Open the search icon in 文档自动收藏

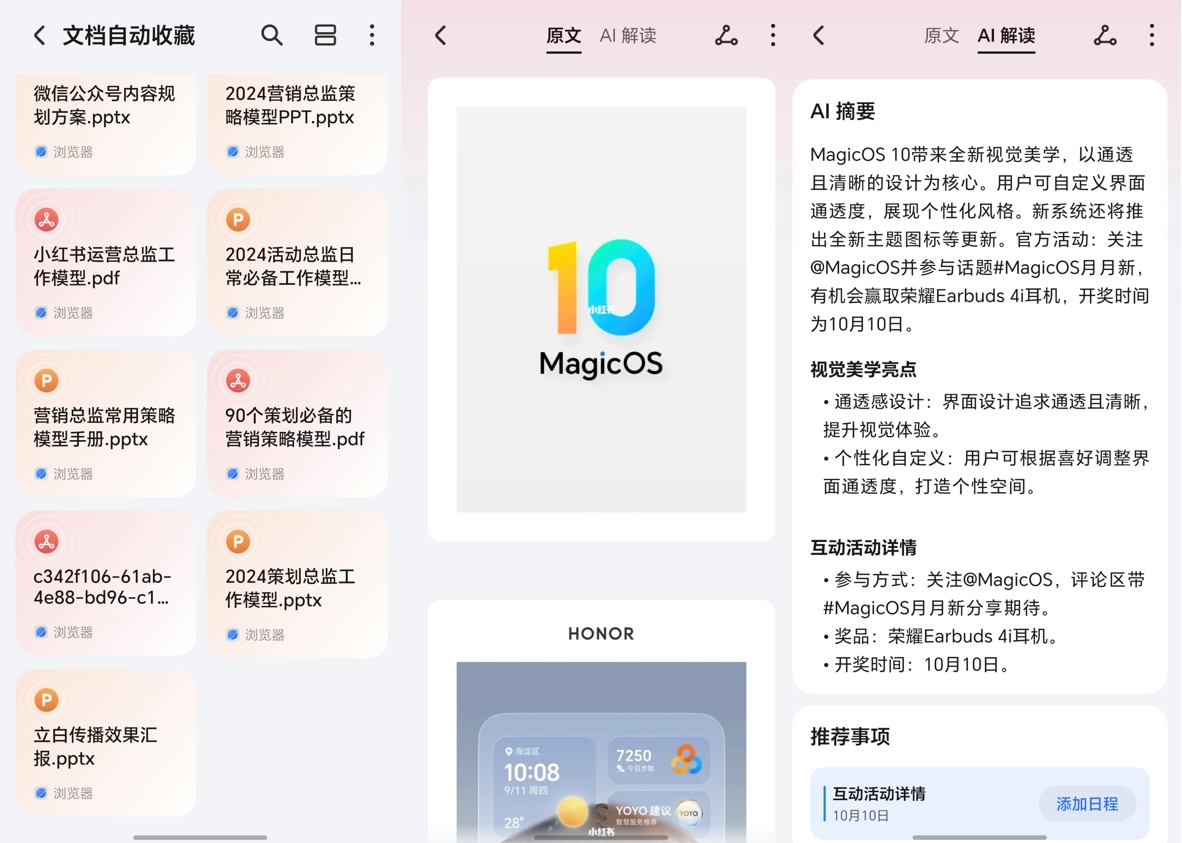click(x=272, y=34)
